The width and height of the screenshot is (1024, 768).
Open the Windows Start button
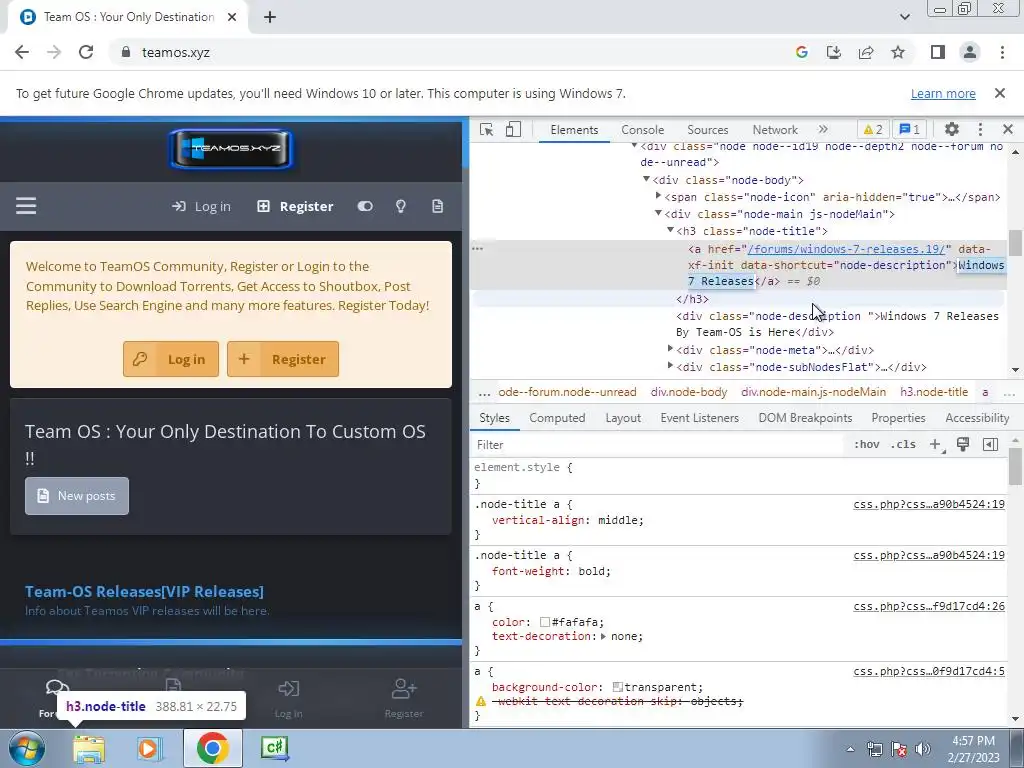click(x=27, y=748)
